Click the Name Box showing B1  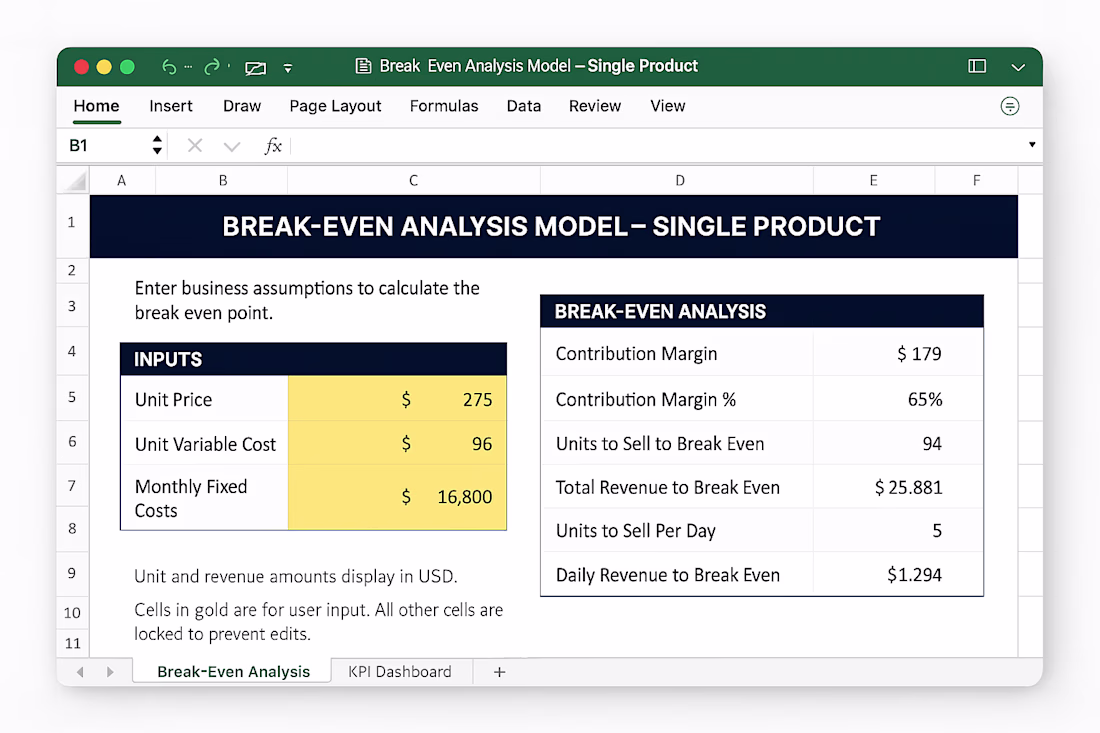105,145
